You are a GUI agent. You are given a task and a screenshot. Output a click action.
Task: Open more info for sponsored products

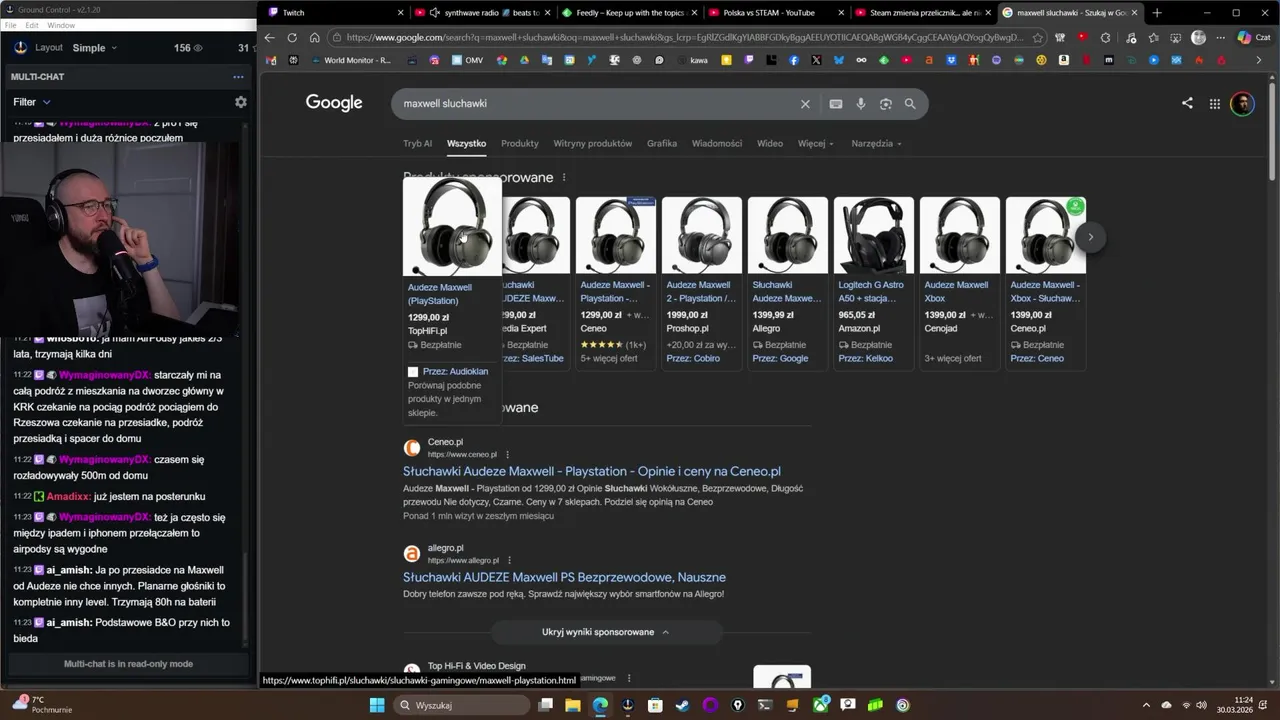click(x=564, y=177)
